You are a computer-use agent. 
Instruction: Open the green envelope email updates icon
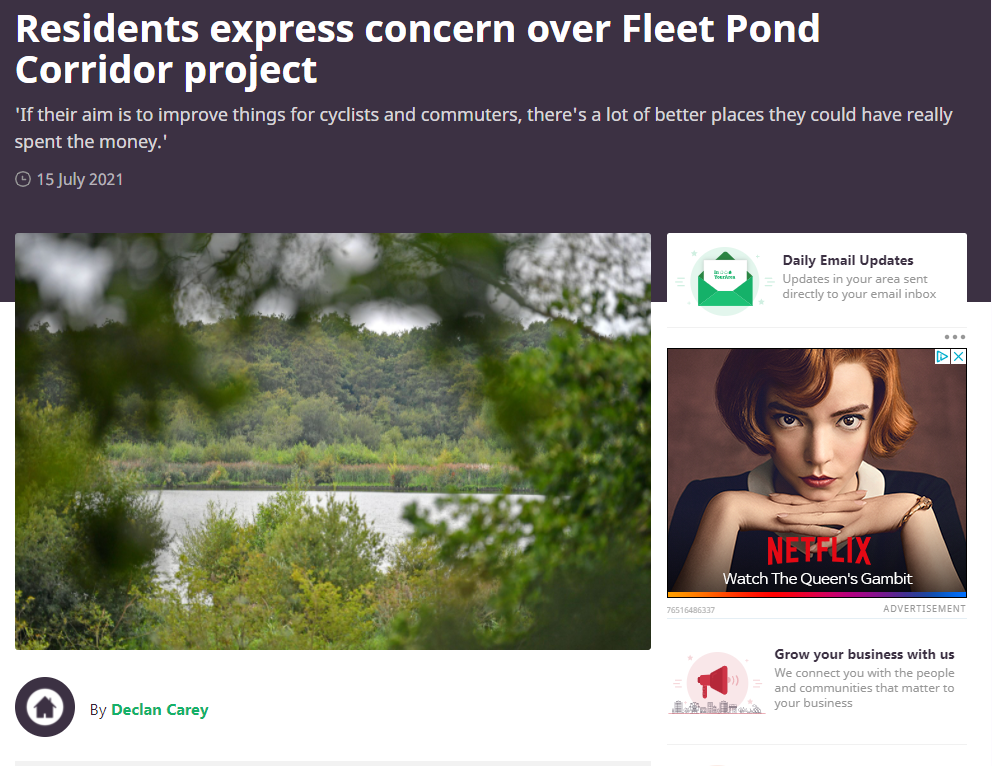[724, 281]
